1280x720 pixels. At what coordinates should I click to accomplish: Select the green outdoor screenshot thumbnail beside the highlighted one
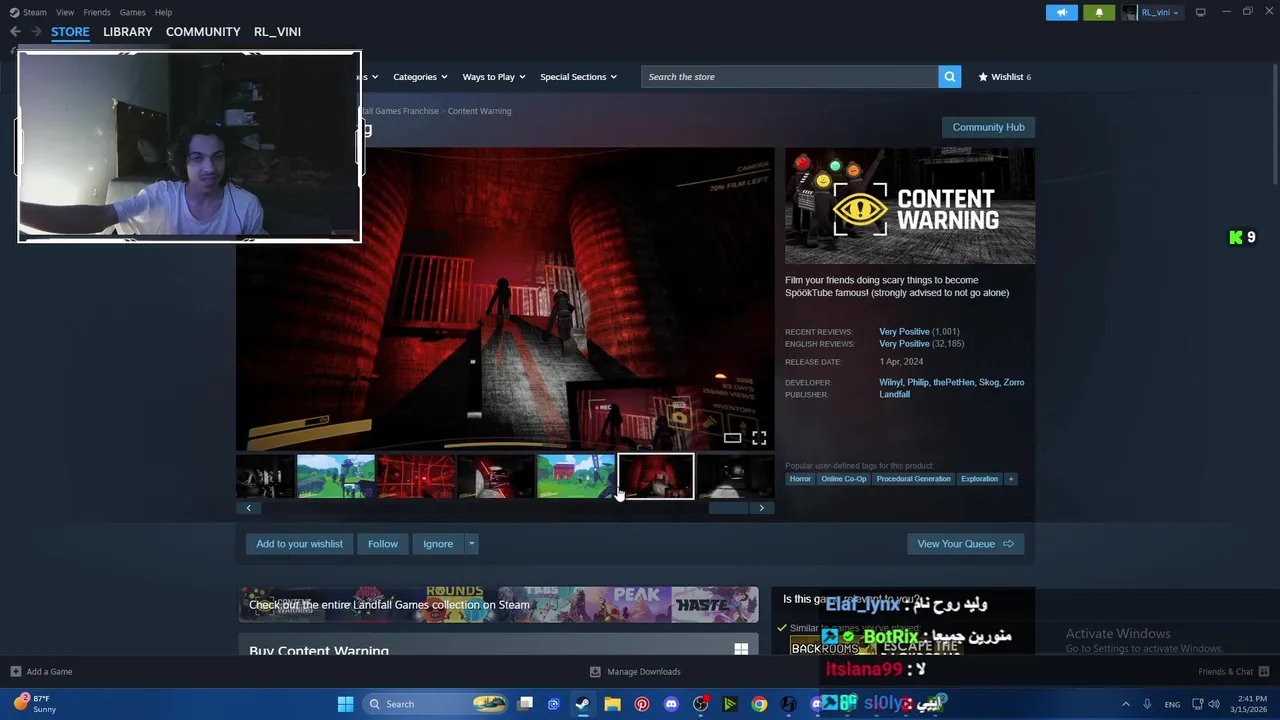576,476
